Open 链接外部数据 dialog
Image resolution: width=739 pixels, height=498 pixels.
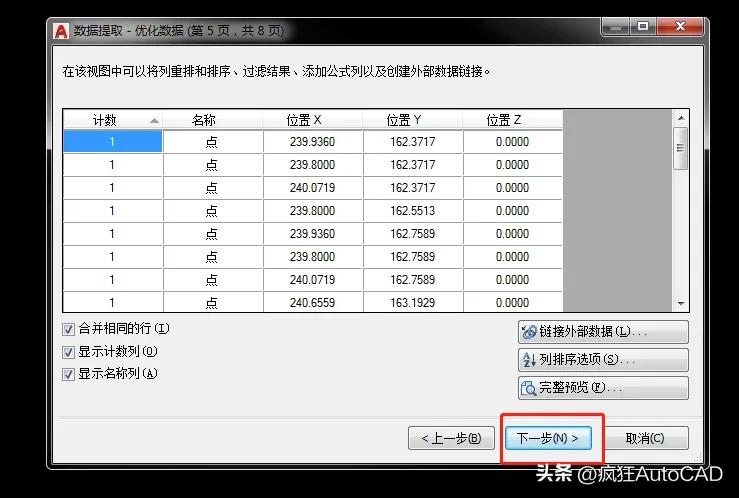coord(603,332)
